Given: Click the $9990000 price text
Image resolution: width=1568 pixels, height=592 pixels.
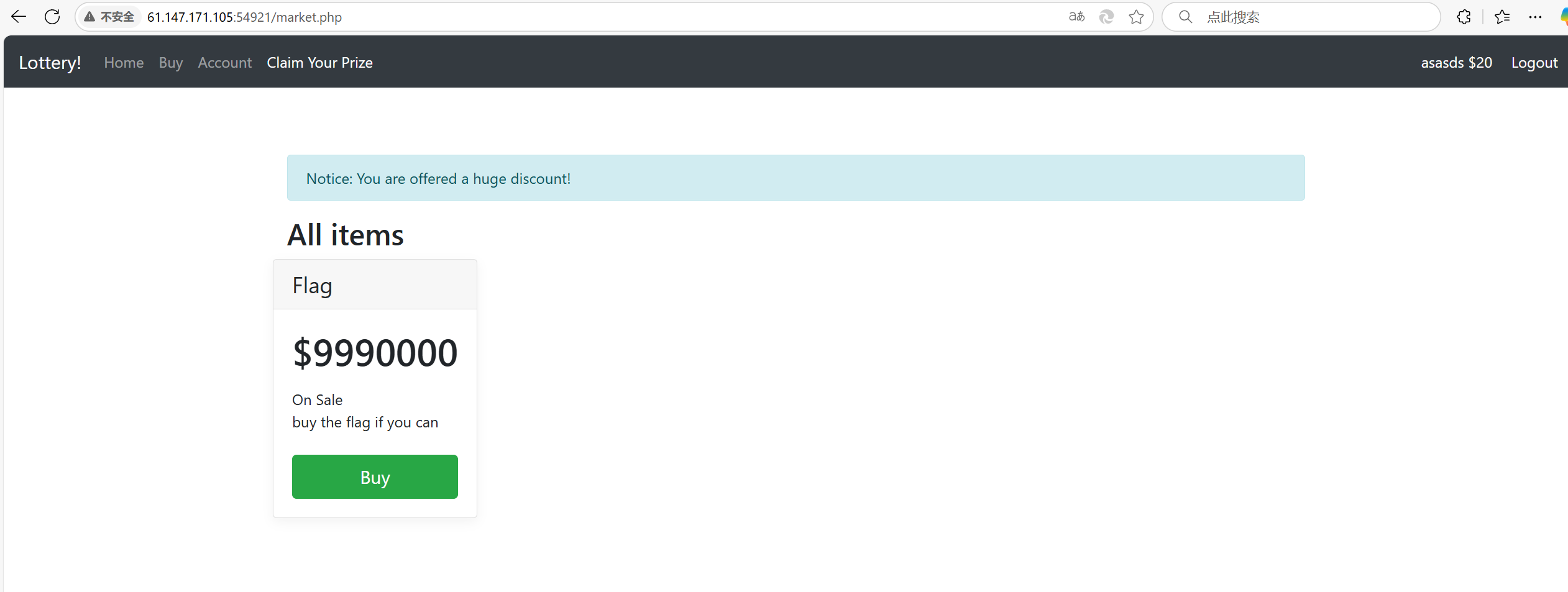Looking at the screenshot, I should tap(375, 353).
